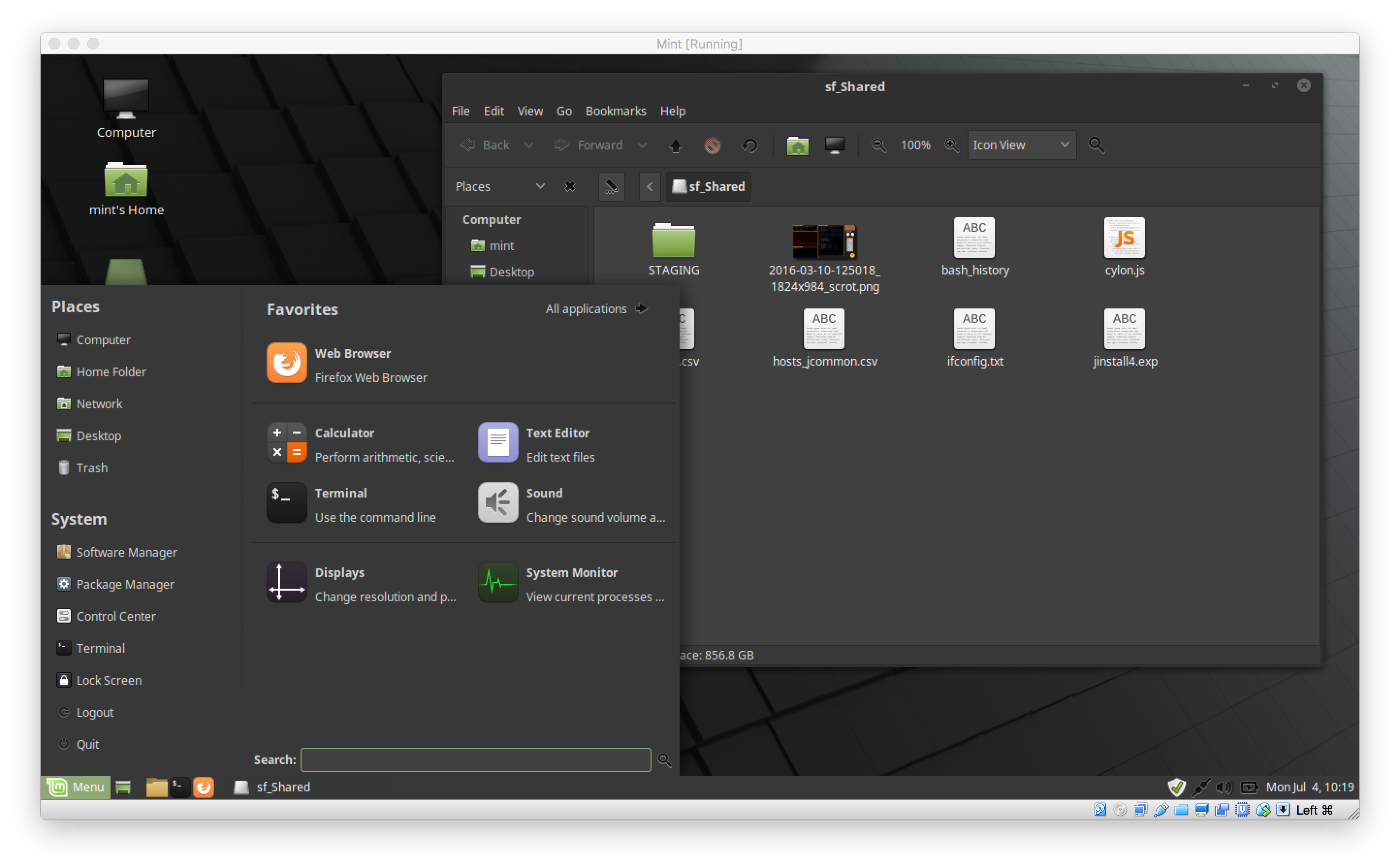The image size is (1400, 868).
Task: Open Home Folder in menu Places
Action: pyautogui.click(x=101, y=372)
